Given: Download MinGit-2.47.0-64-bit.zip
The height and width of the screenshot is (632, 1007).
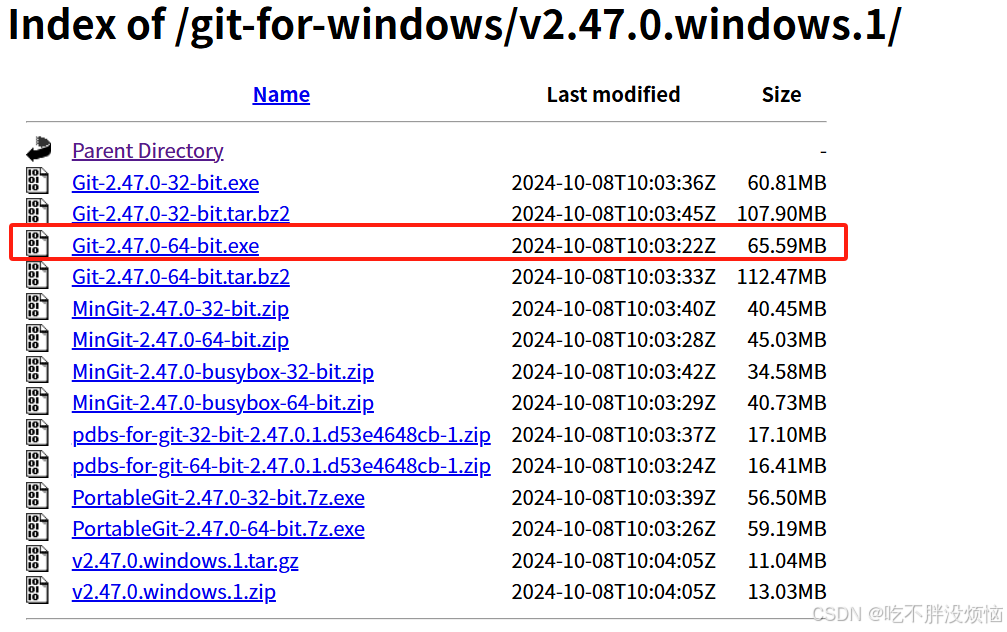Looking at the screenshot, I should [180, 340].
